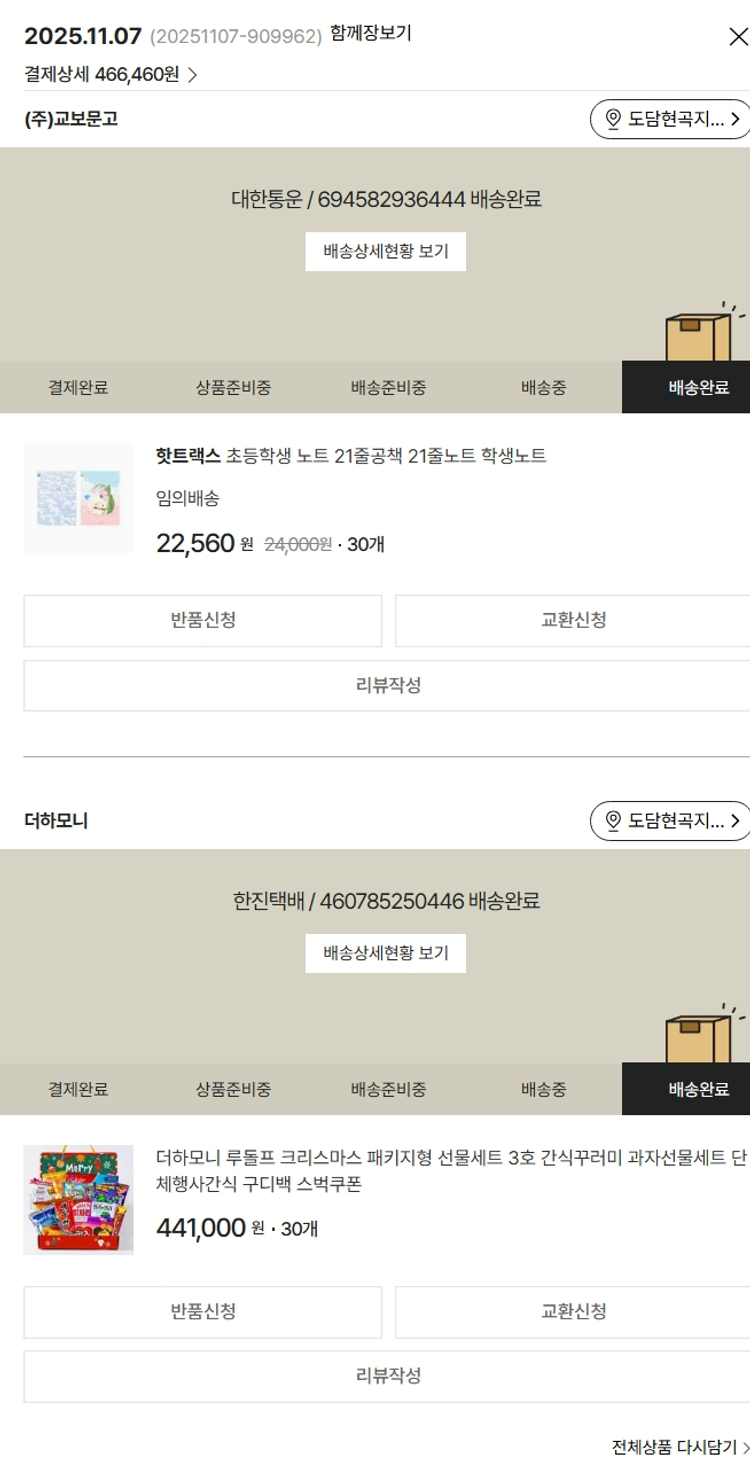The image size is (750, 1471).
Task: Click the delivery box icon for 교보문고
Action: point(699,335)
